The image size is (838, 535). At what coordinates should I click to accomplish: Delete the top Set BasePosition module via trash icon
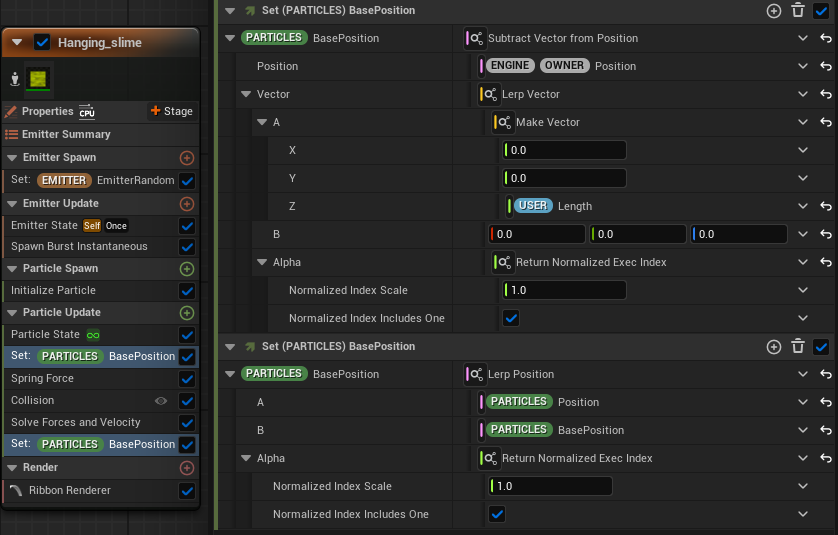797,11
